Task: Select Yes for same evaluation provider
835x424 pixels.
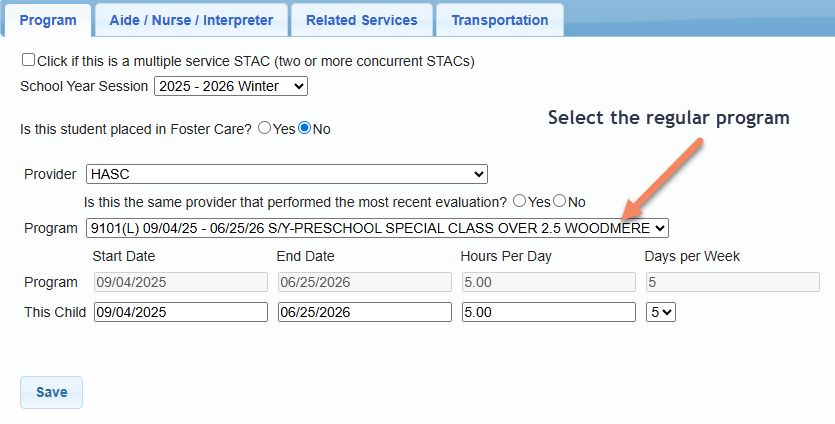Action: coord(520,201)
